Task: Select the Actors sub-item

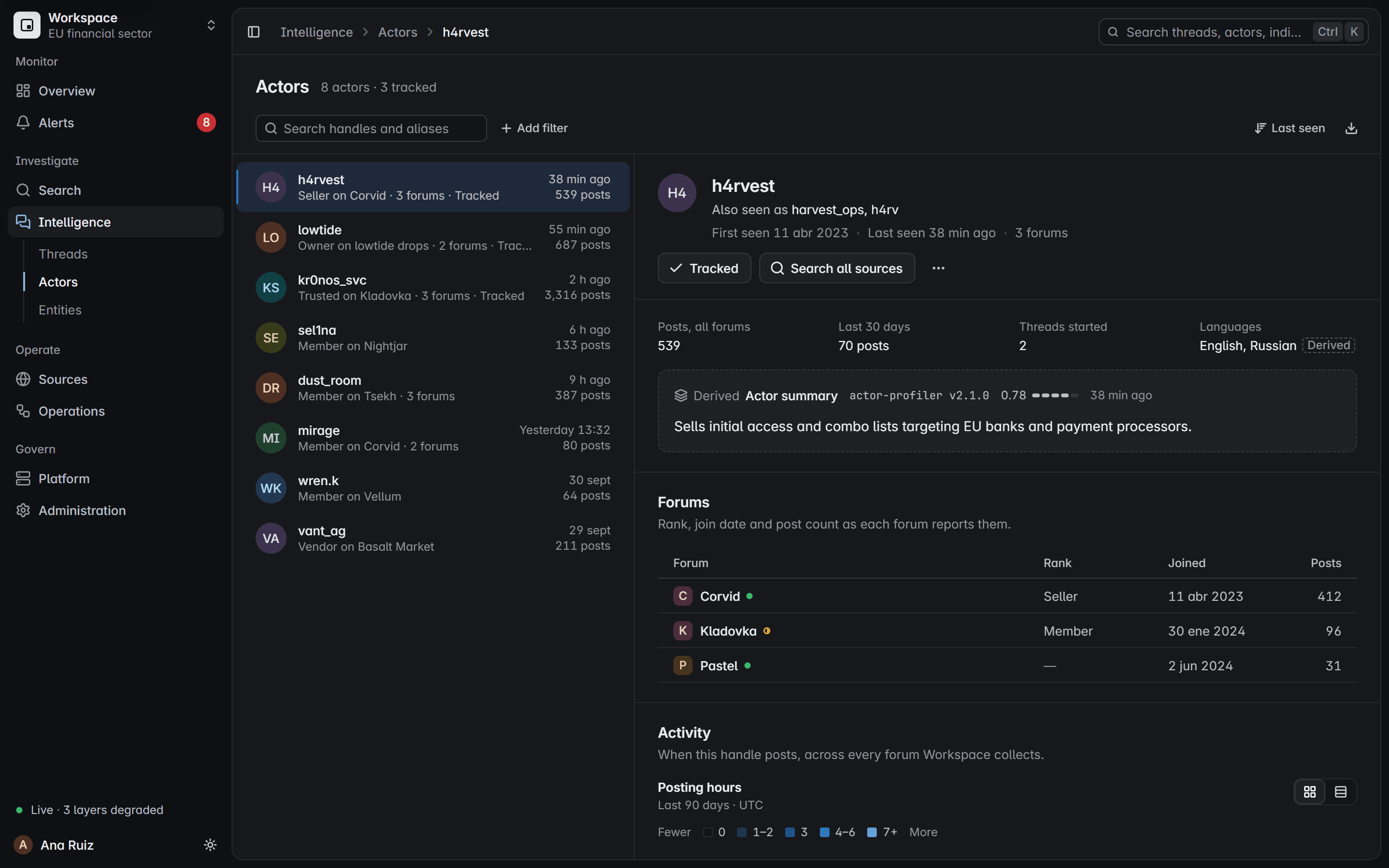Action: click(x=58, y=282)
